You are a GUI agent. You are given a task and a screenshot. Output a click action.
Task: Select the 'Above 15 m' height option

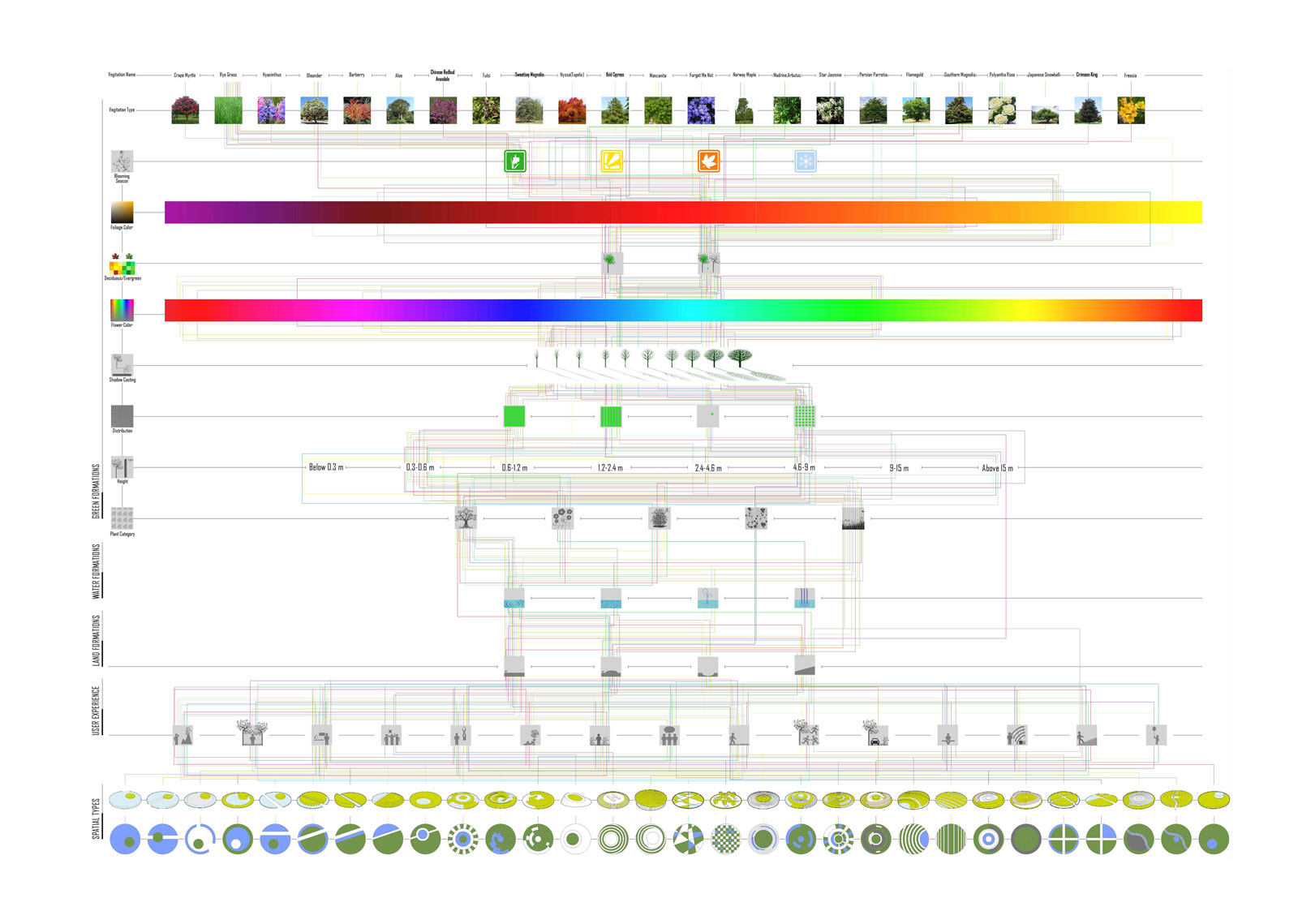pyautogui.click(x=997, y=468)
